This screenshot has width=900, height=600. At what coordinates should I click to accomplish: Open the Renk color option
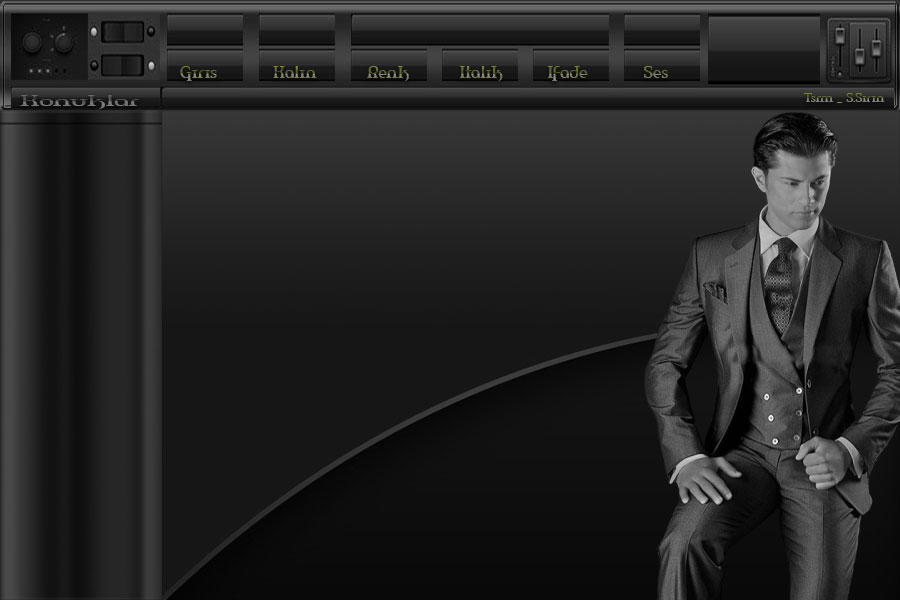(x=388, y=72)
